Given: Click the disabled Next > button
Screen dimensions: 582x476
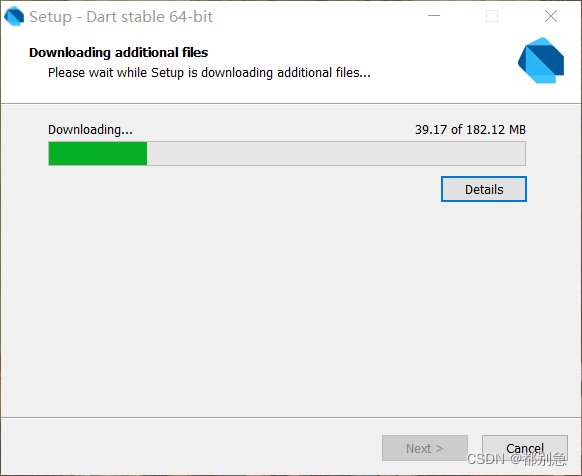Looking at the screenshot, I should pos(425,448).
